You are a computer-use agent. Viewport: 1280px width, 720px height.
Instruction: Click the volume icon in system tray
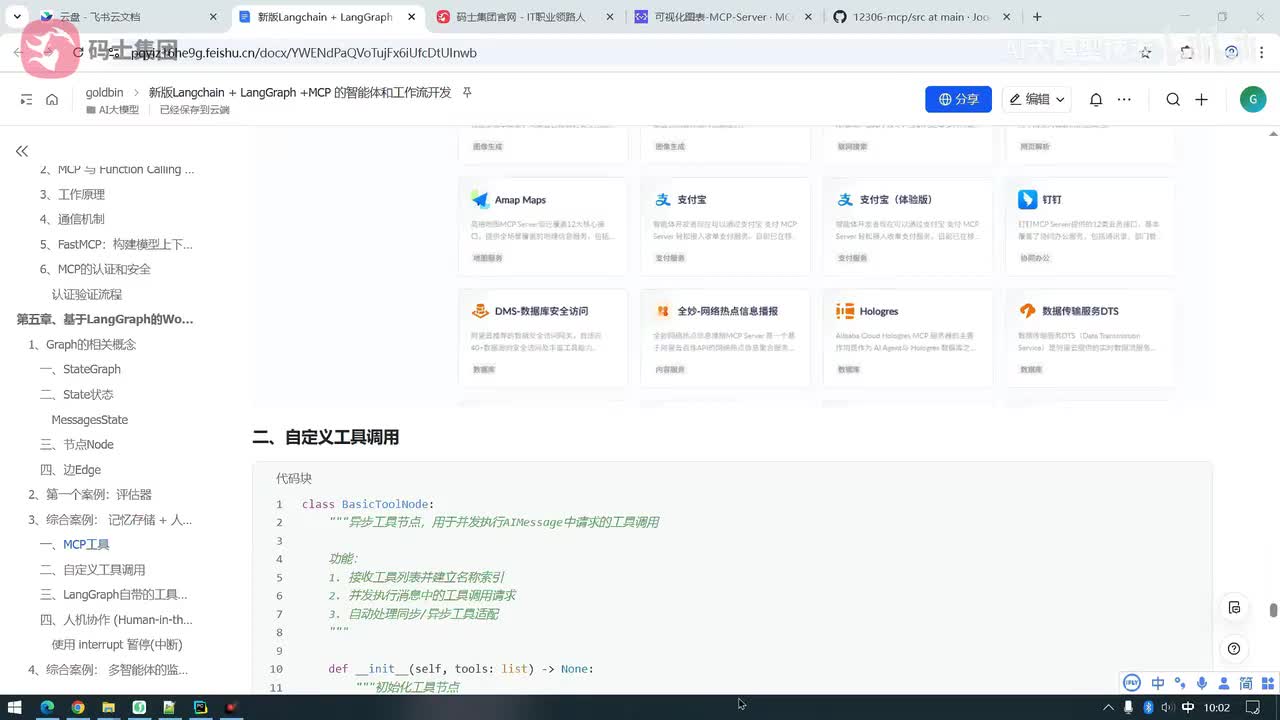coord(1166,707)
